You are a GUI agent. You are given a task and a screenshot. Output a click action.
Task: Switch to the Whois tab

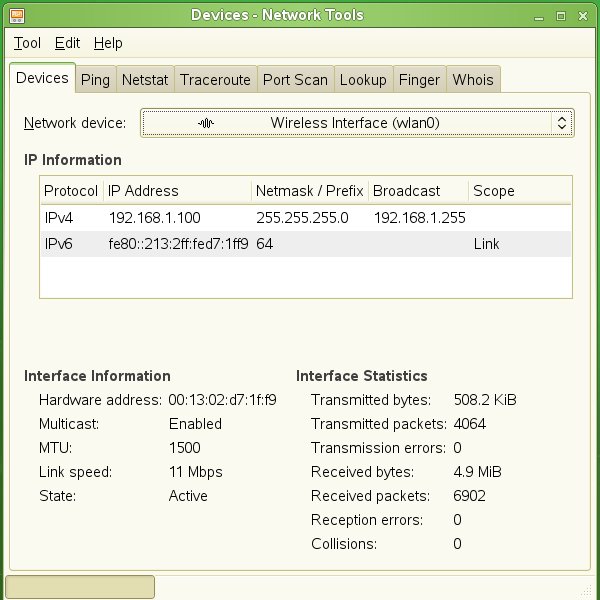[x=473, y=80]
